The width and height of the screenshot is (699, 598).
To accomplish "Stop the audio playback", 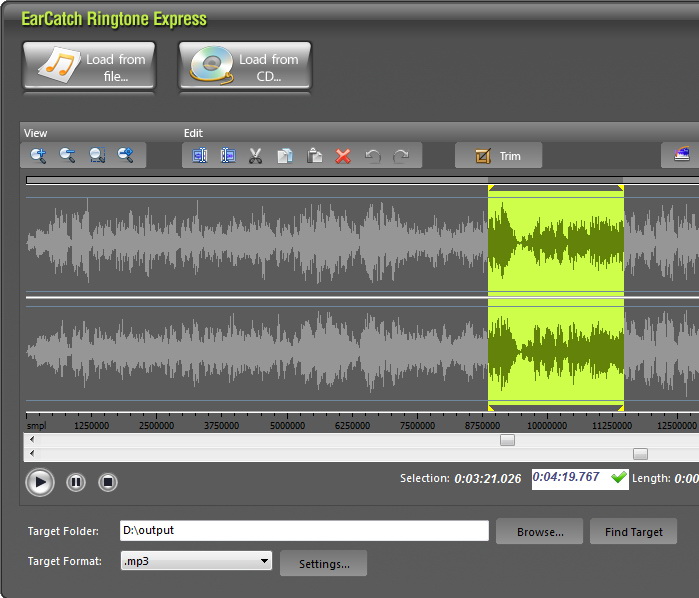I will [107, 483].
